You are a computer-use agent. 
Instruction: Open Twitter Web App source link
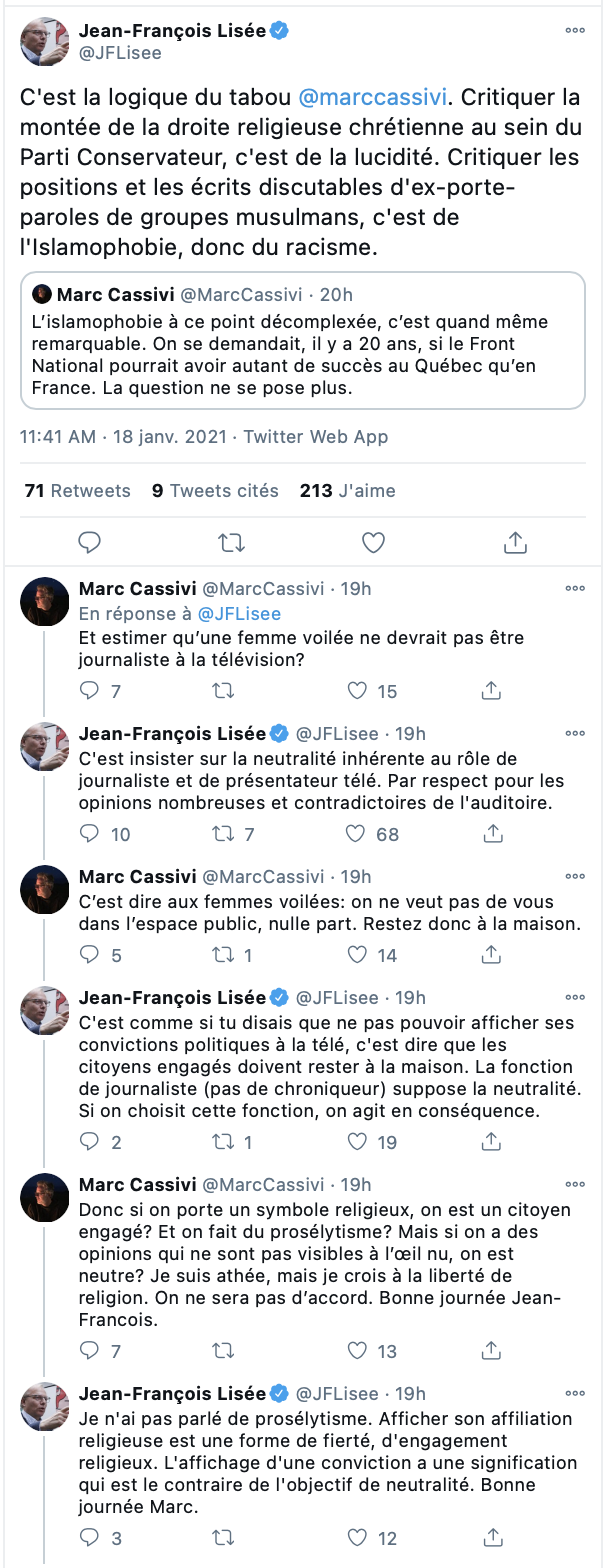point(316,437)
